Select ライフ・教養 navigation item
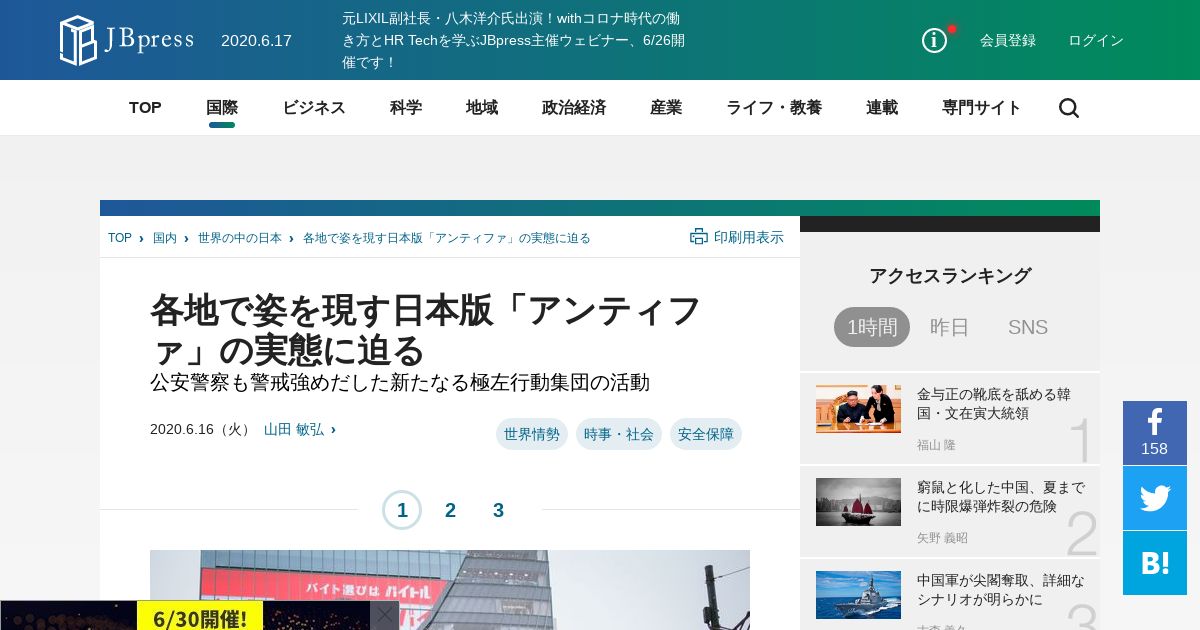The width and height of the screenshot is (1200, 630). (774, 108)
